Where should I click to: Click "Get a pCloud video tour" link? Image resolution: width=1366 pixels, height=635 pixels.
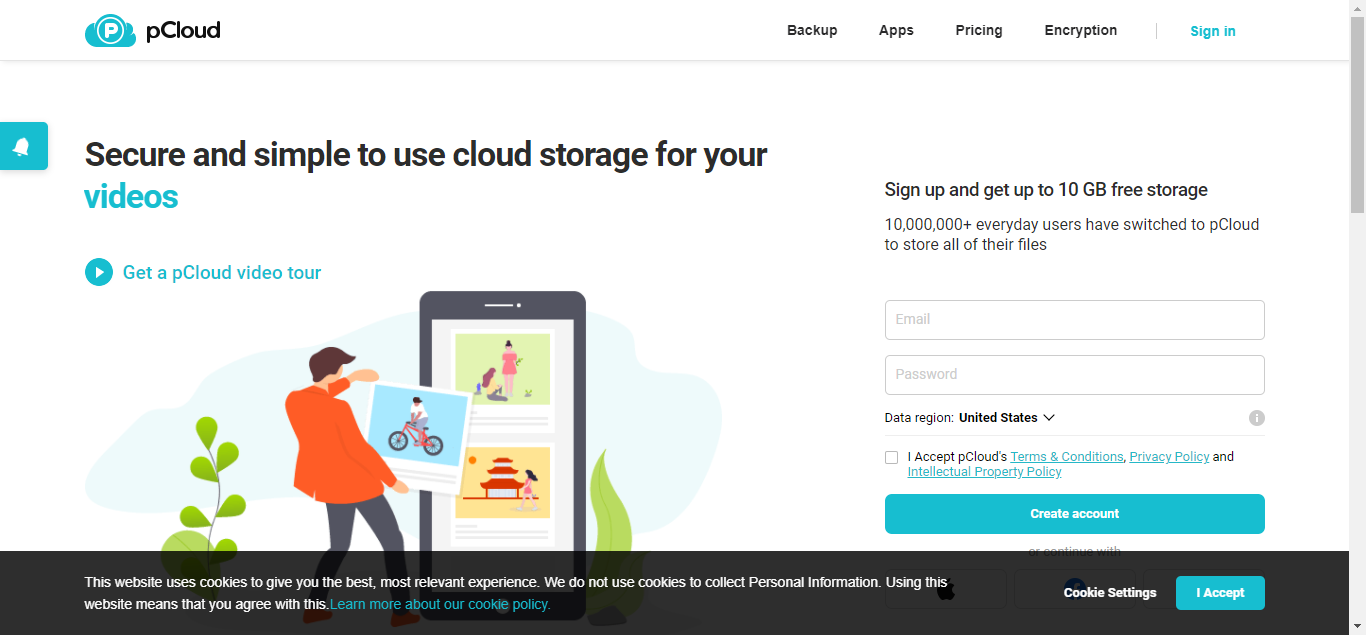click(x=222, y=272)
